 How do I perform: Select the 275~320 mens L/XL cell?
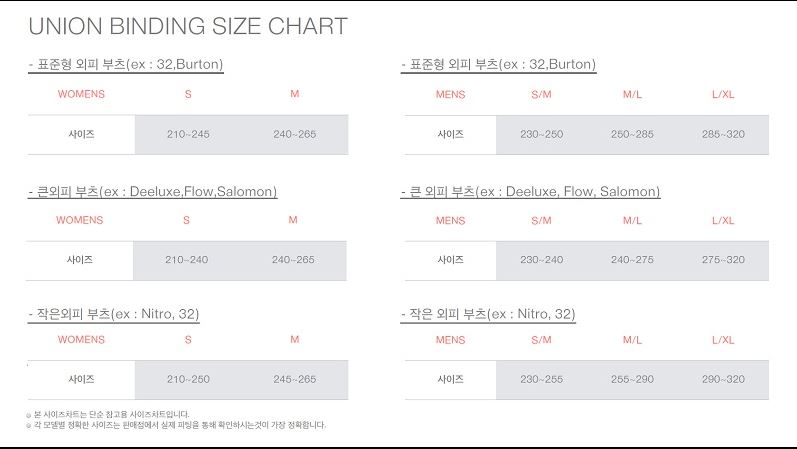click(723, 260)
